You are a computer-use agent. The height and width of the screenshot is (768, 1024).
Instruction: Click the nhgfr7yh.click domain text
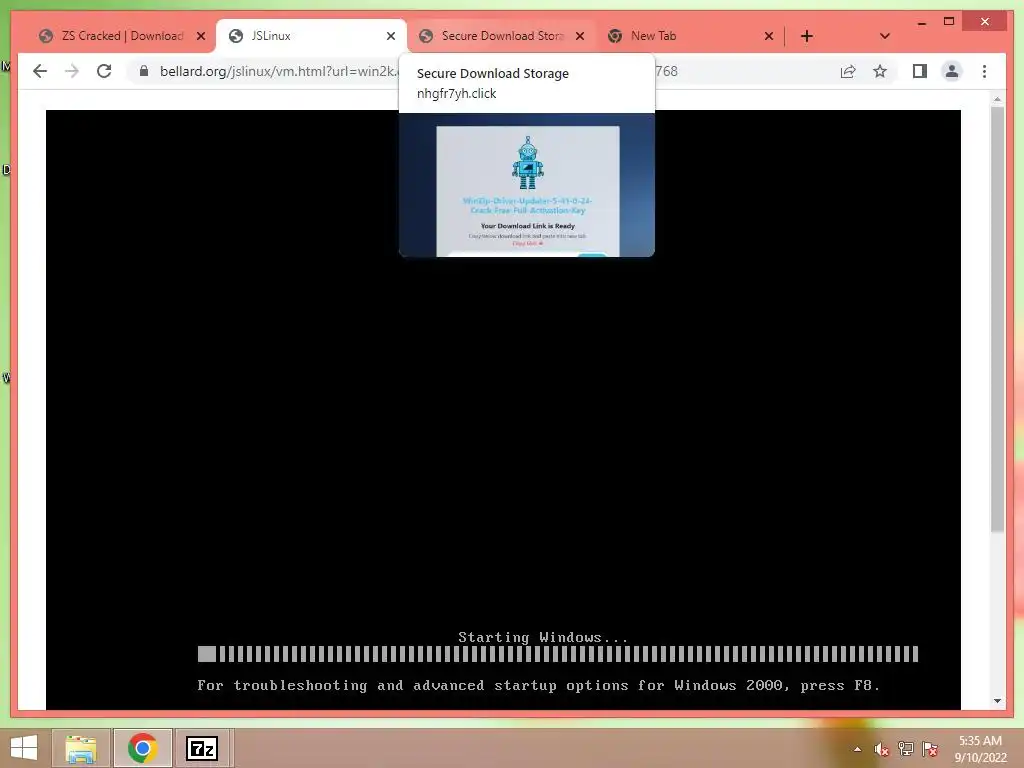click(x=456, y=93)
